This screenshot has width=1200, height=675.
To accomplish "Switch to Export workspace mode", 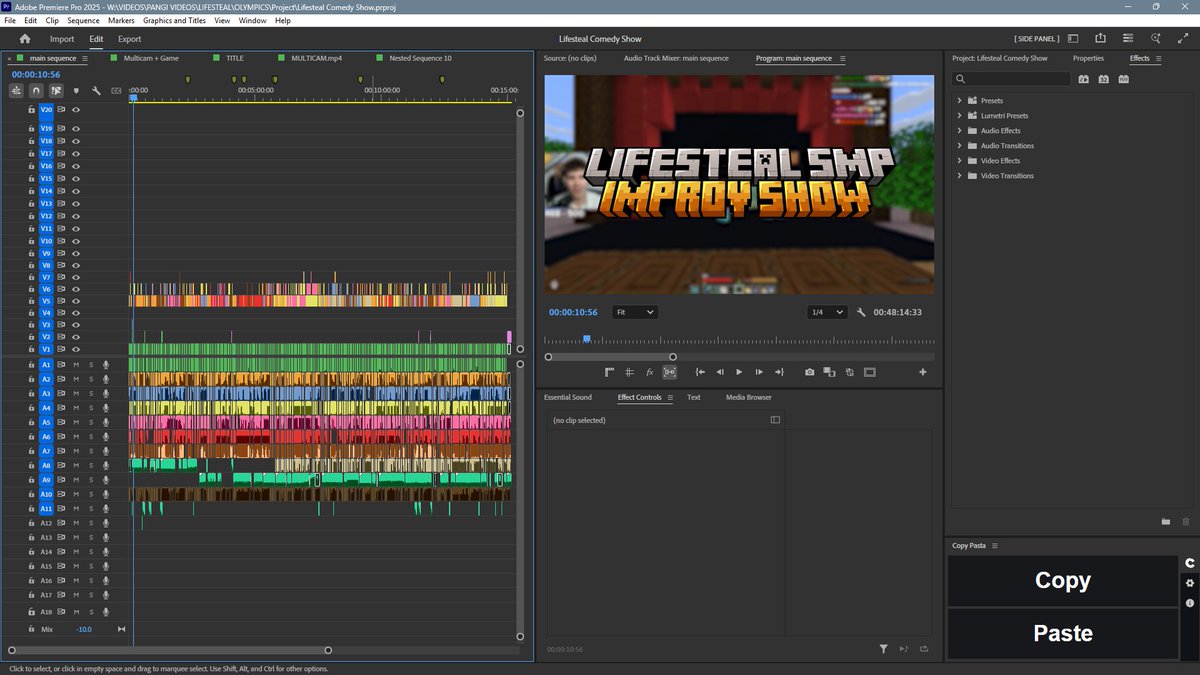I will tap(129, 39).
